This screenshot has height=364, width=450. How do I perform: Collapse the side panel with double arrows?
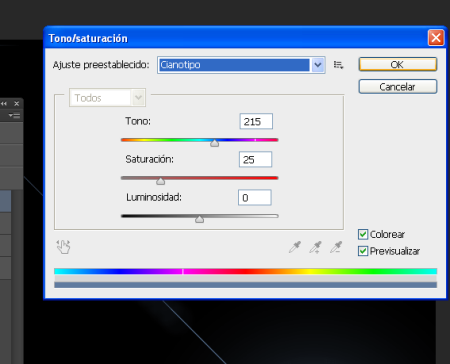pos(4,104)
